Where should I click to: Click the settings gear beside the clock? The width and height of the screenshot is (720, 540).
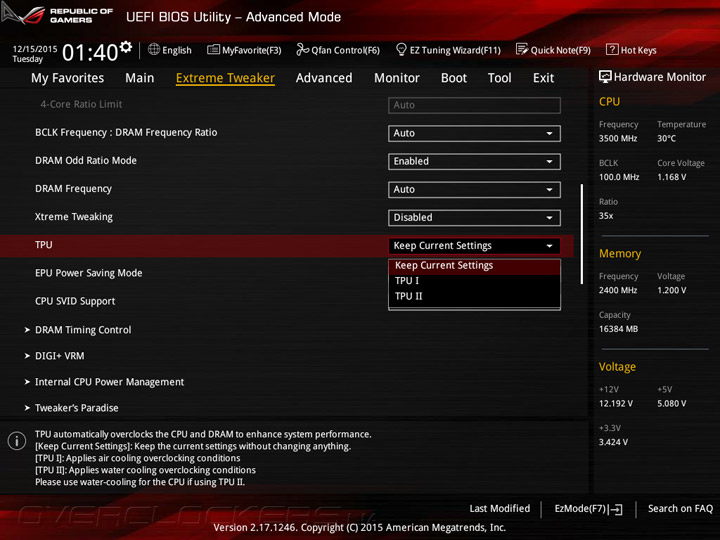(x=126, y=47)
